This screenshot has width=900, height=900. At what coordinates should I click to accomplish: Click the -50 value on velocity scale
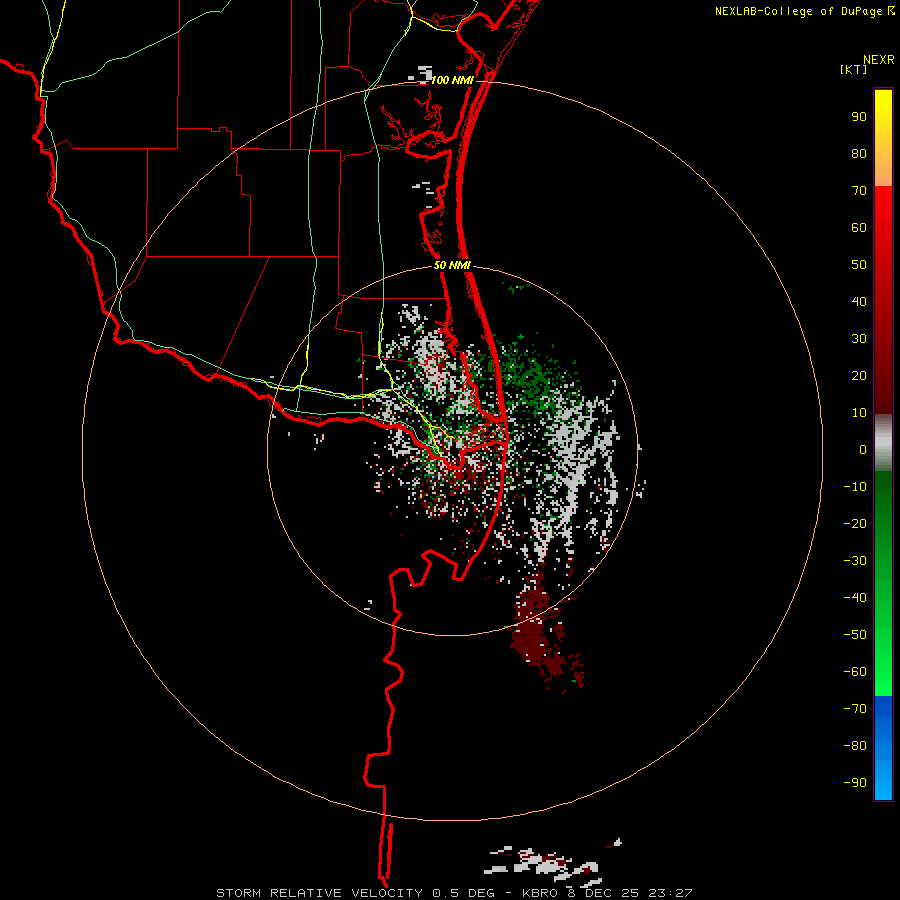pos(855,635)
